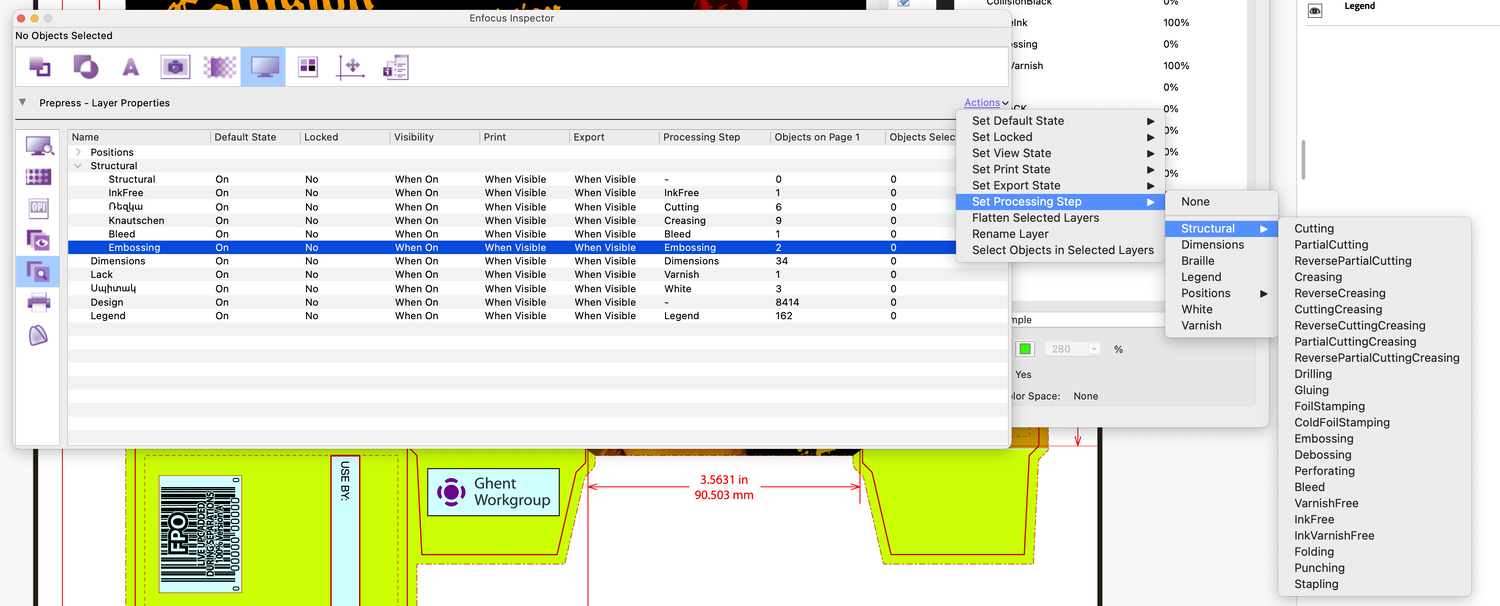Collapse the Structural layer group
The width and height of the screenshot is (1500, 606).
click(78, 165)
